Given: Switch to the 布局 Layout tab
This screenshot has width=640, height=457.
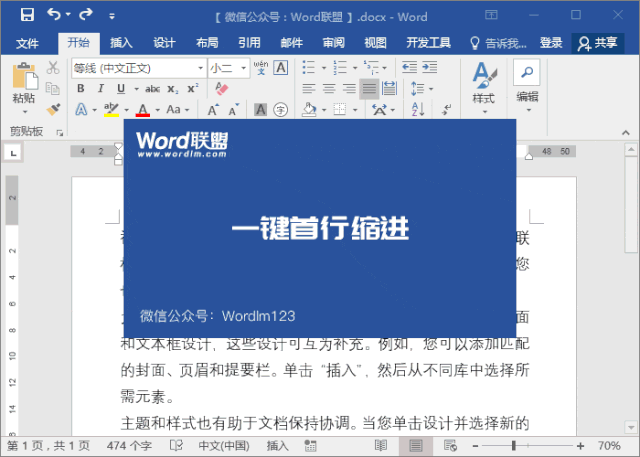Looking at the screenshot, I should coord(207,42).
